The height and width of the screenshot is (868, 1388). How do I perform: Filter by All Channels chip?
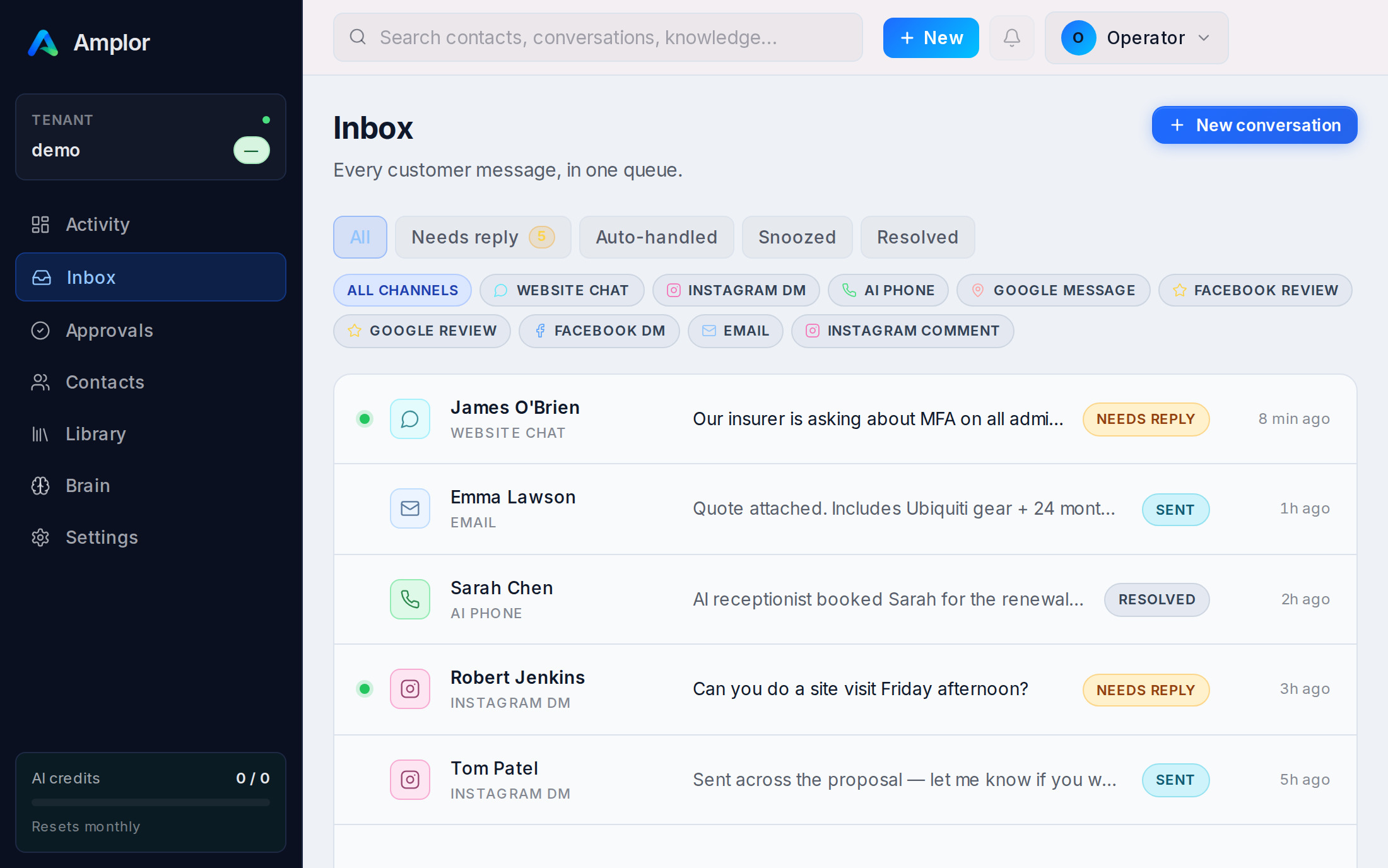coord(403,290)
